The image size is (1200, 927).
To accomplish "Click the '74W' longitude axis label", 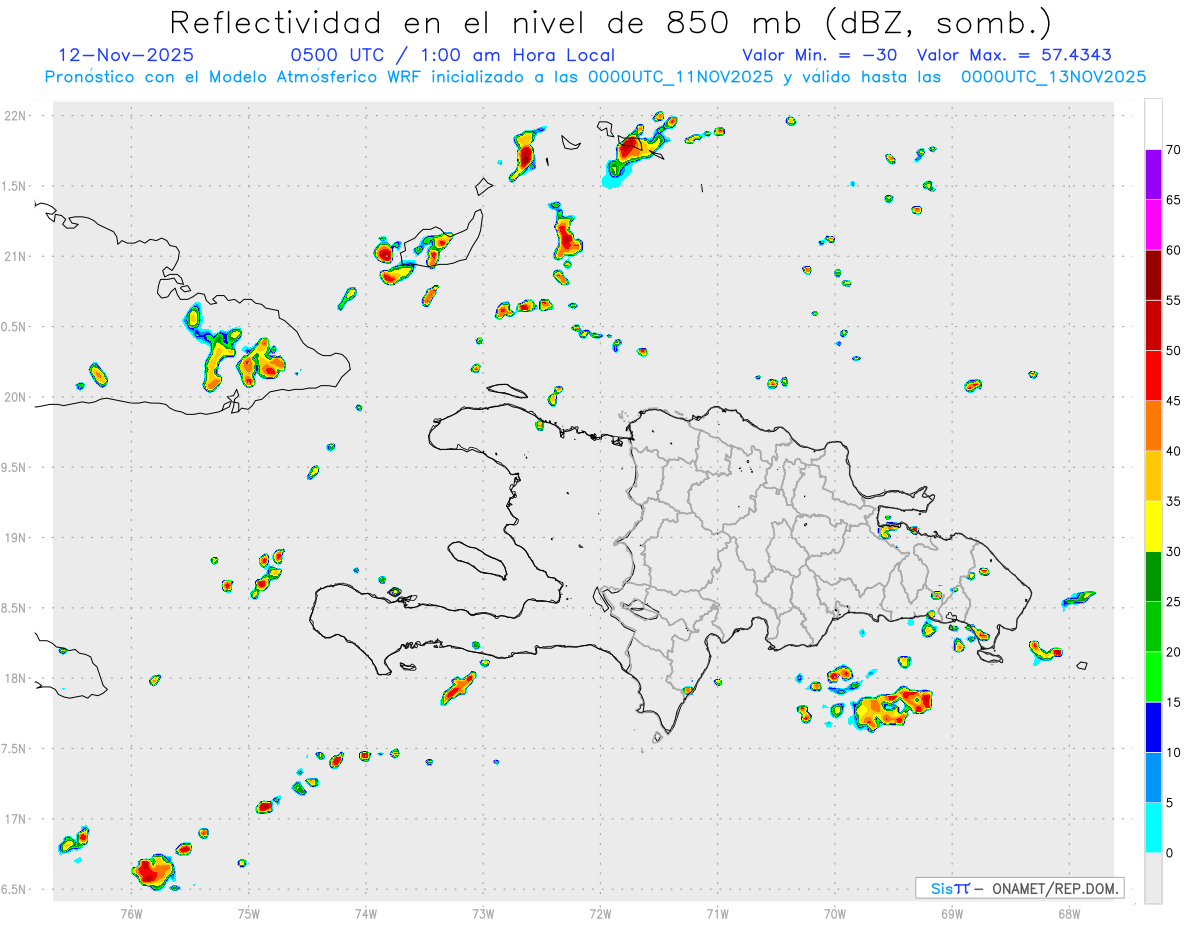I will 366,913.
